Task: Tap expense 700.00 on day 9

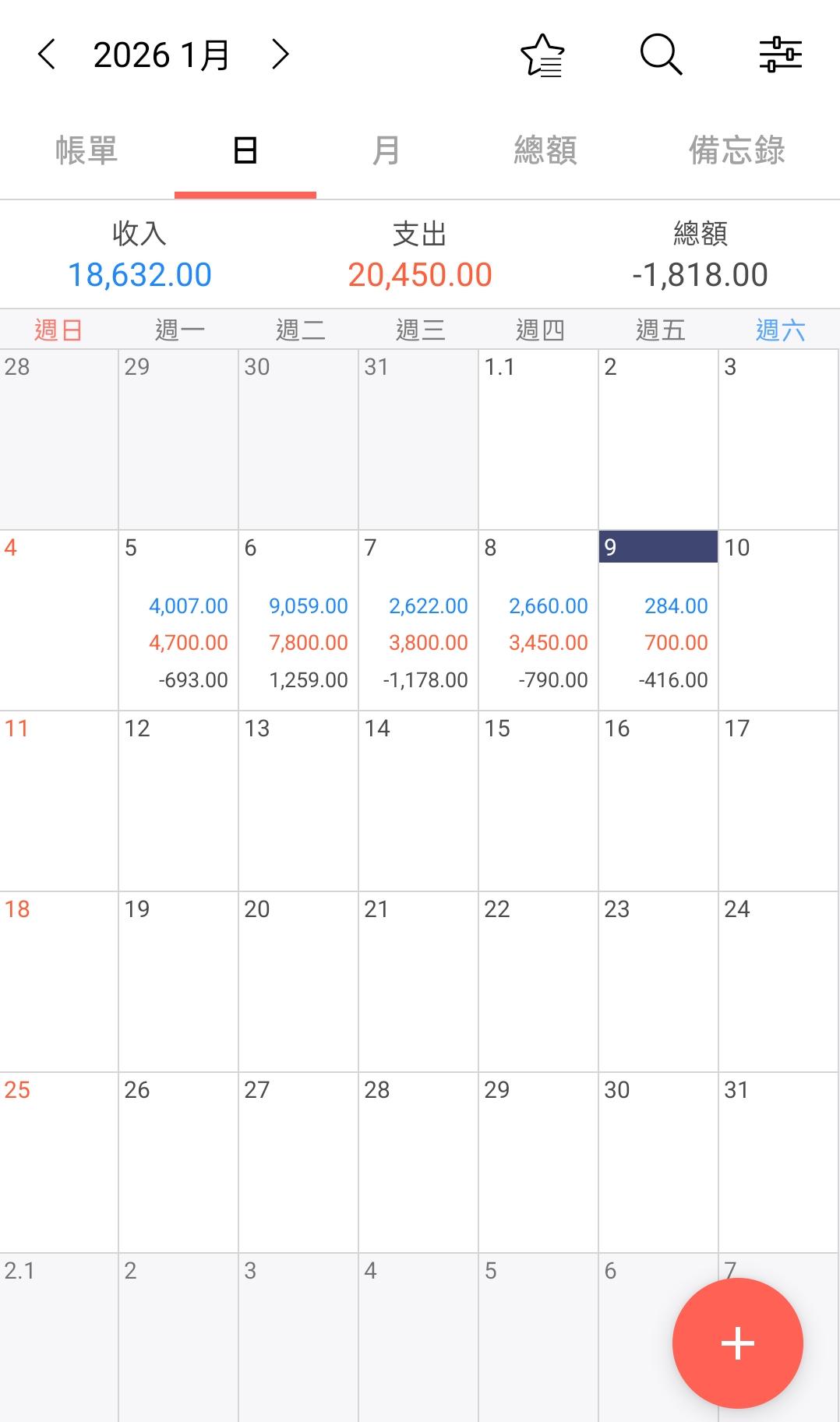Action: click(x=676, y=643)
